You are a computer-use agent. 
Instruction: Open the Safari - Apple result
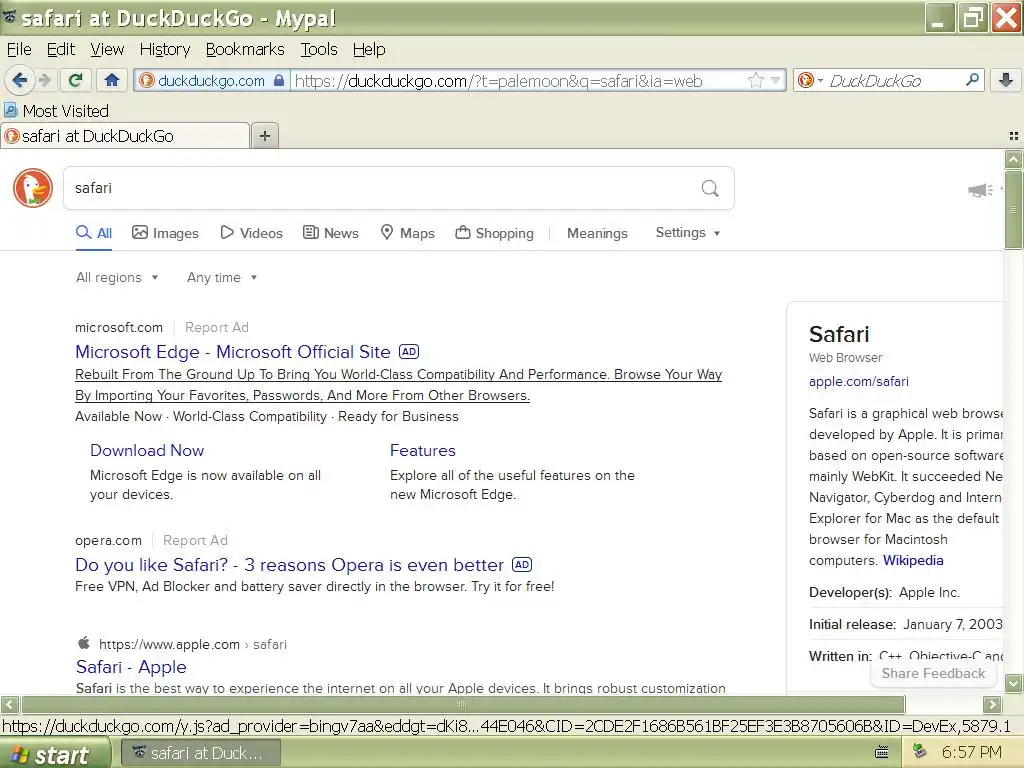(131, 667)
